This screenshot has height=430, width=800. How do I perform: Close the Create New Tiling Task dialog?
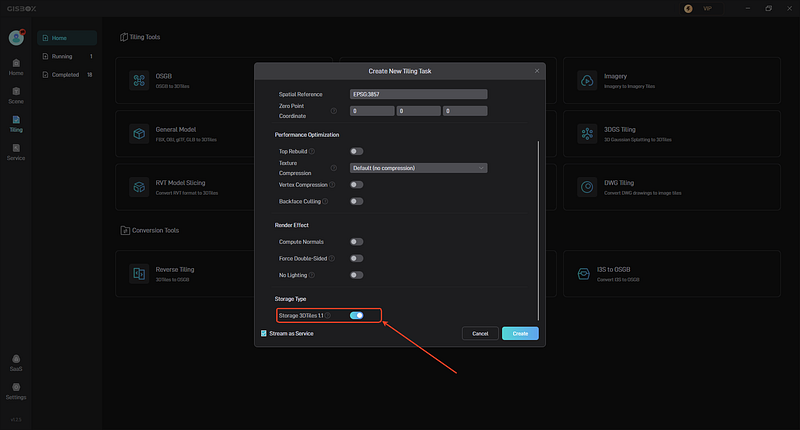click(x=537, y=71)
